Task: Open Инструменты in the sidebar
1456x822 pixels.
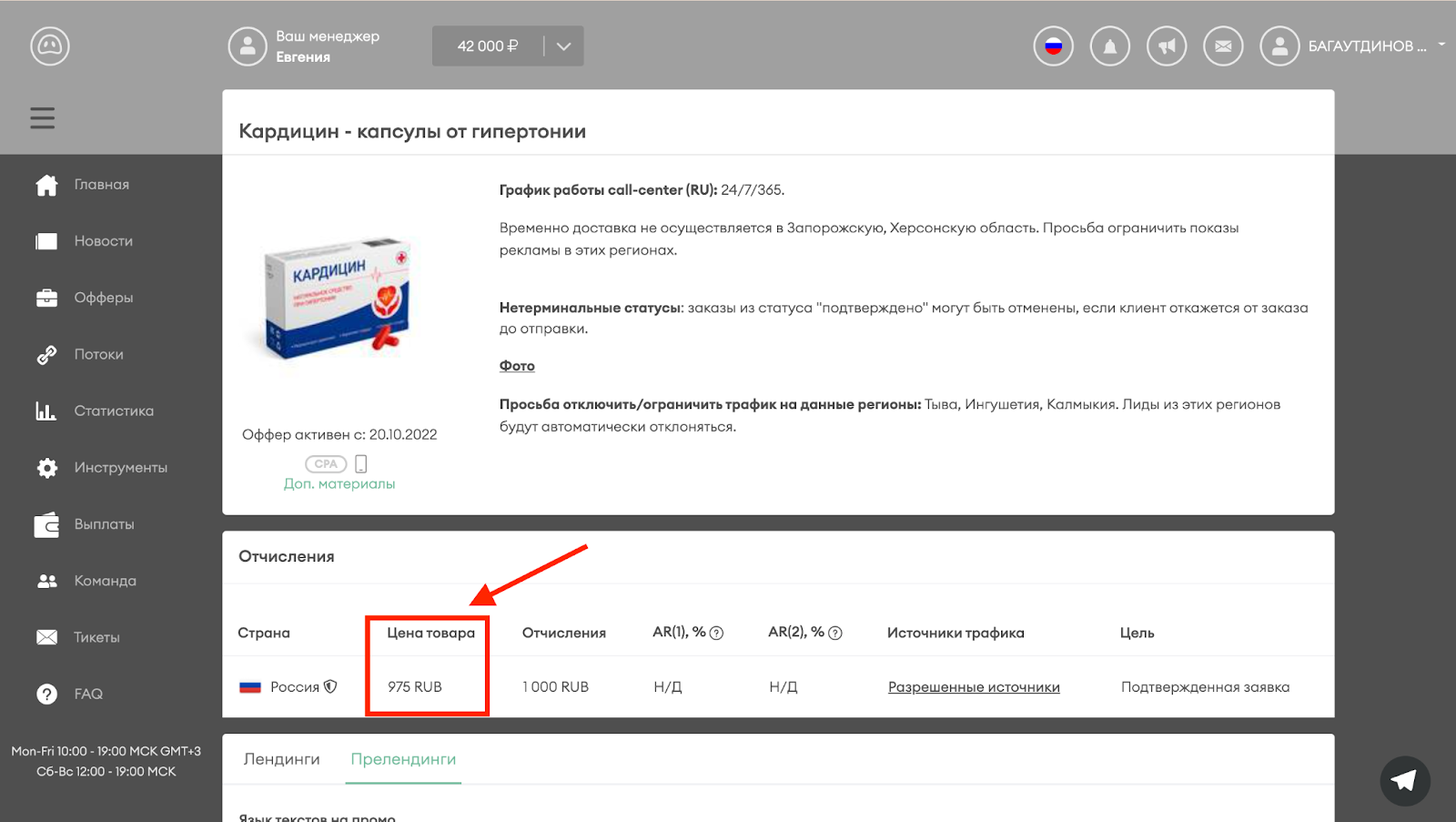Action: pyautogui.click(x=121, y=468)
